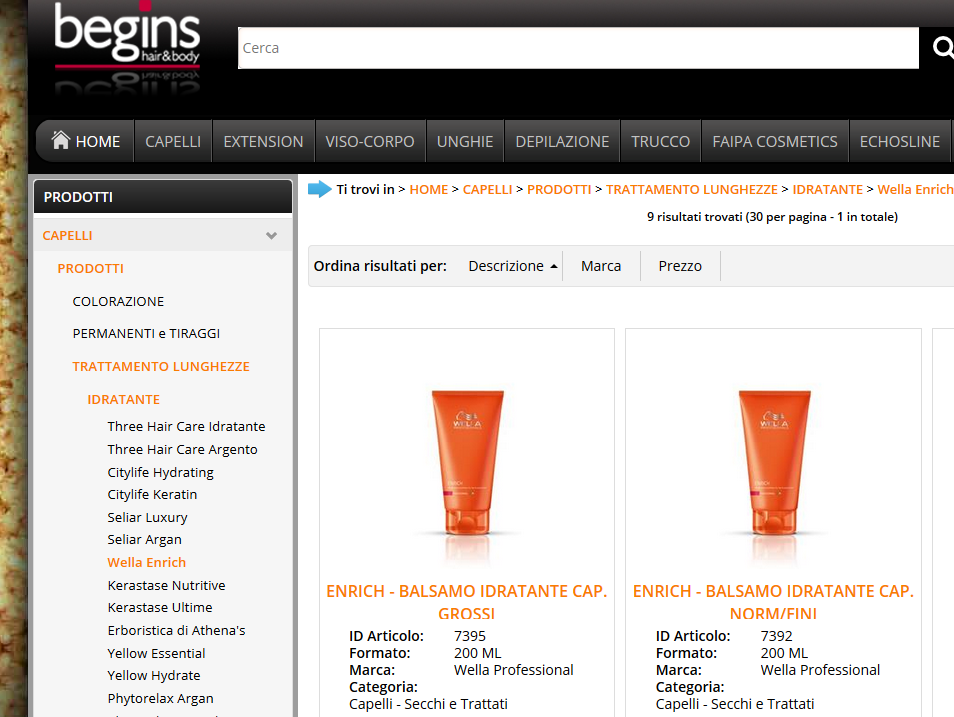Select Erboristica di Athena's

176,631
